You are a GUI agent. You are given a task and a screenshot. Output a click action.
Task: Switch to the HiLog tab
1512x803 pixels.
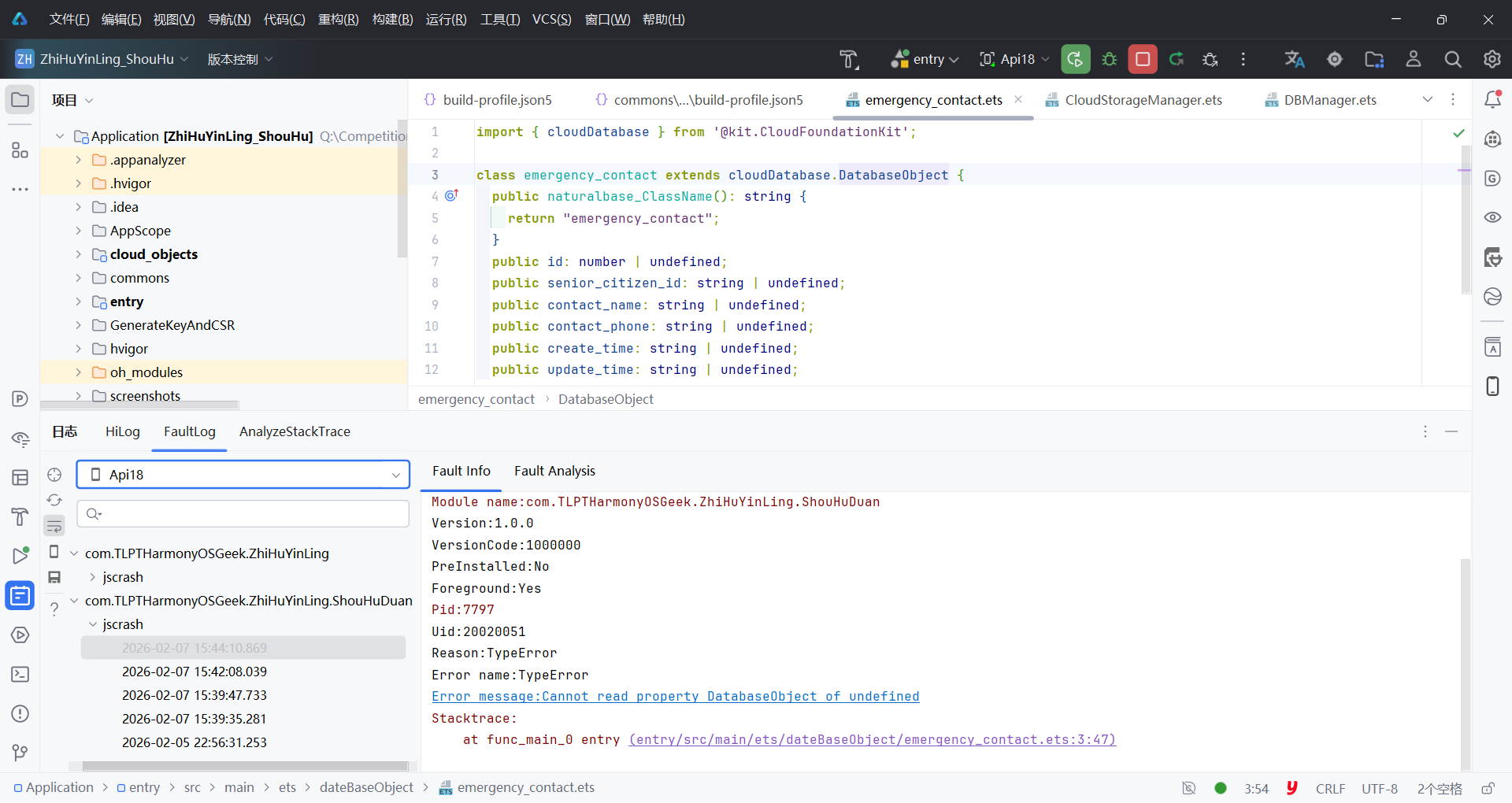point(122,431)
